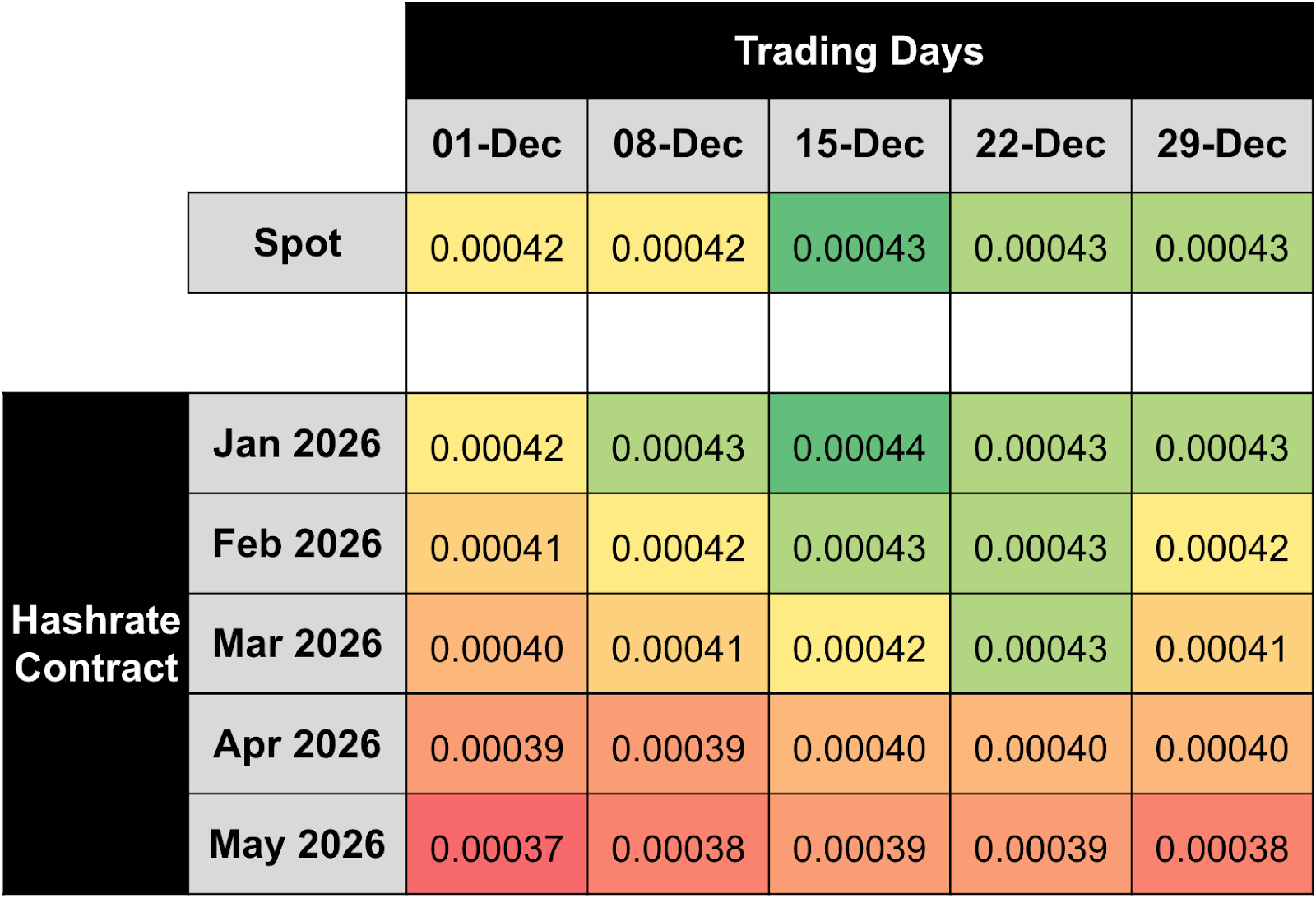Click the Spot value for 01-Dec

click(497, 248)
